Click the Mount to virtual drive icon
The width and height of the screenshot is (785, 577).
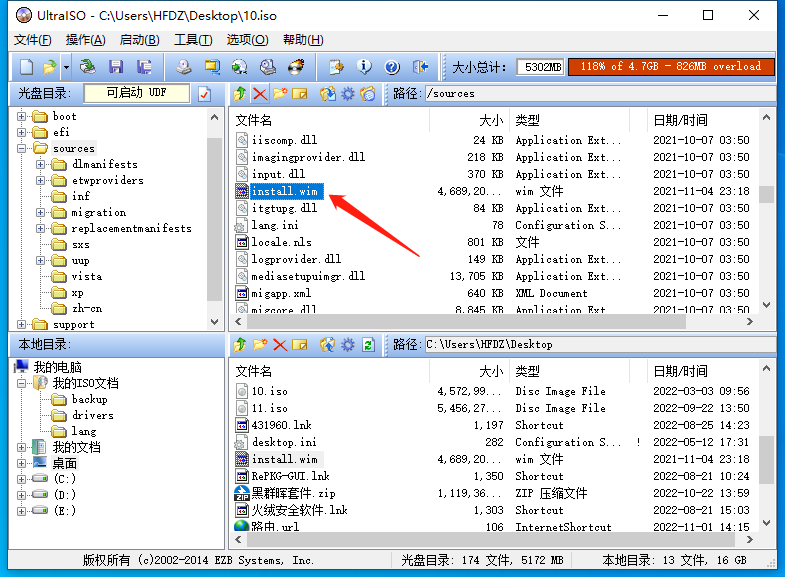pyautogui.click(x=268, y=67)
